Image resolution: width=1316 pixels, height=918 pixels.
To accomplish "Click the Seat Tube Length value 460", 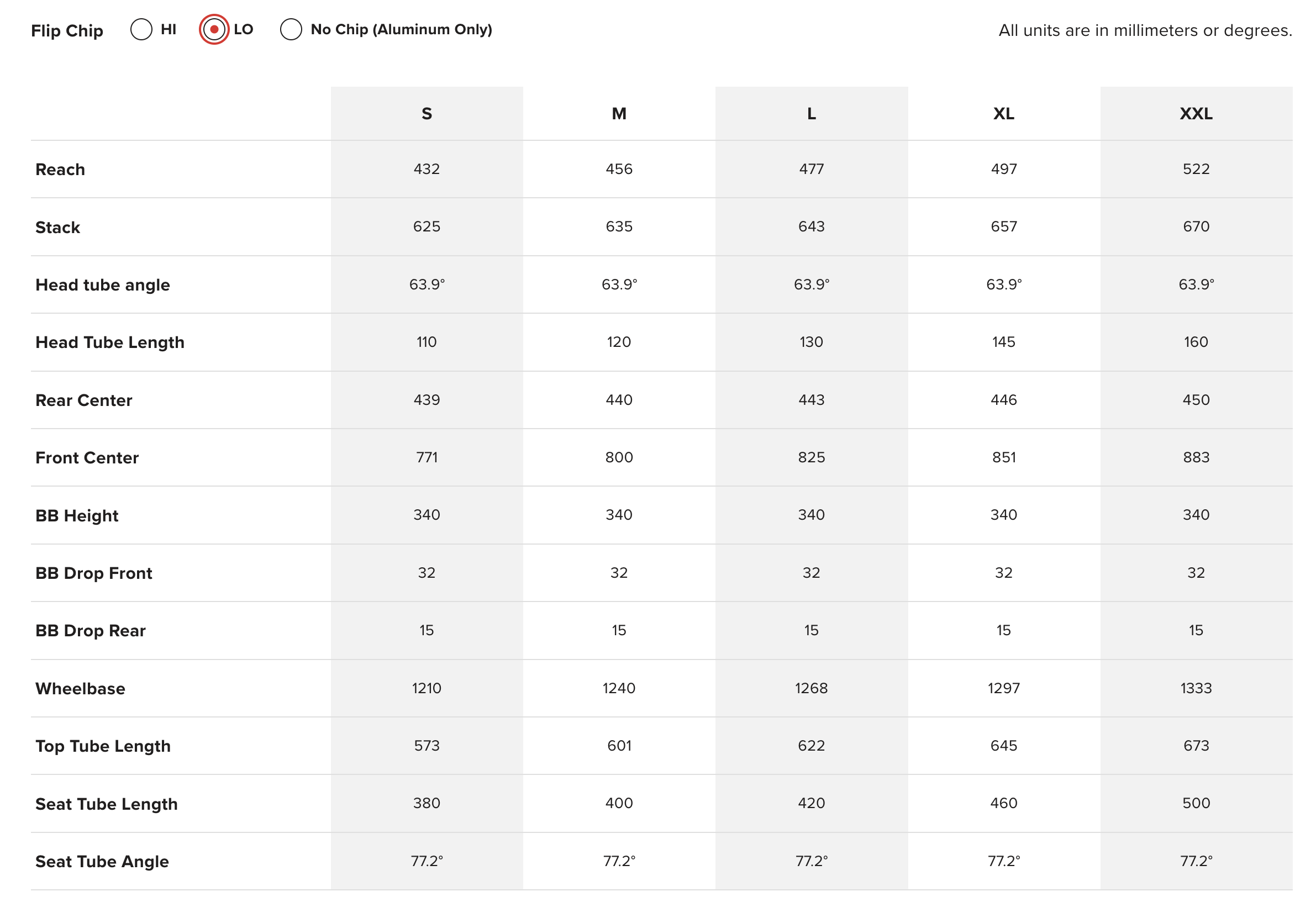I will point(1004,803).
